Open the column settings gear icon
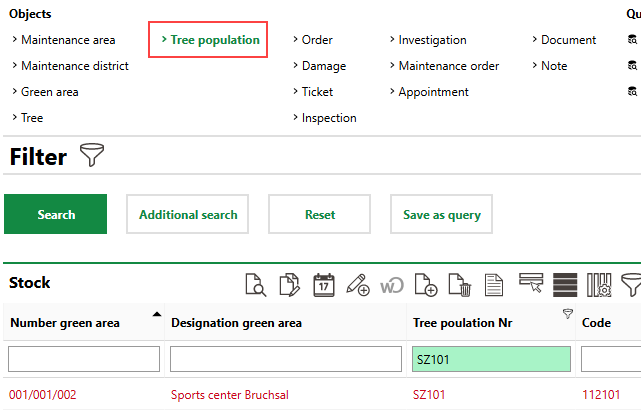This screenshot has width=641, height=417. click(599, 285)
